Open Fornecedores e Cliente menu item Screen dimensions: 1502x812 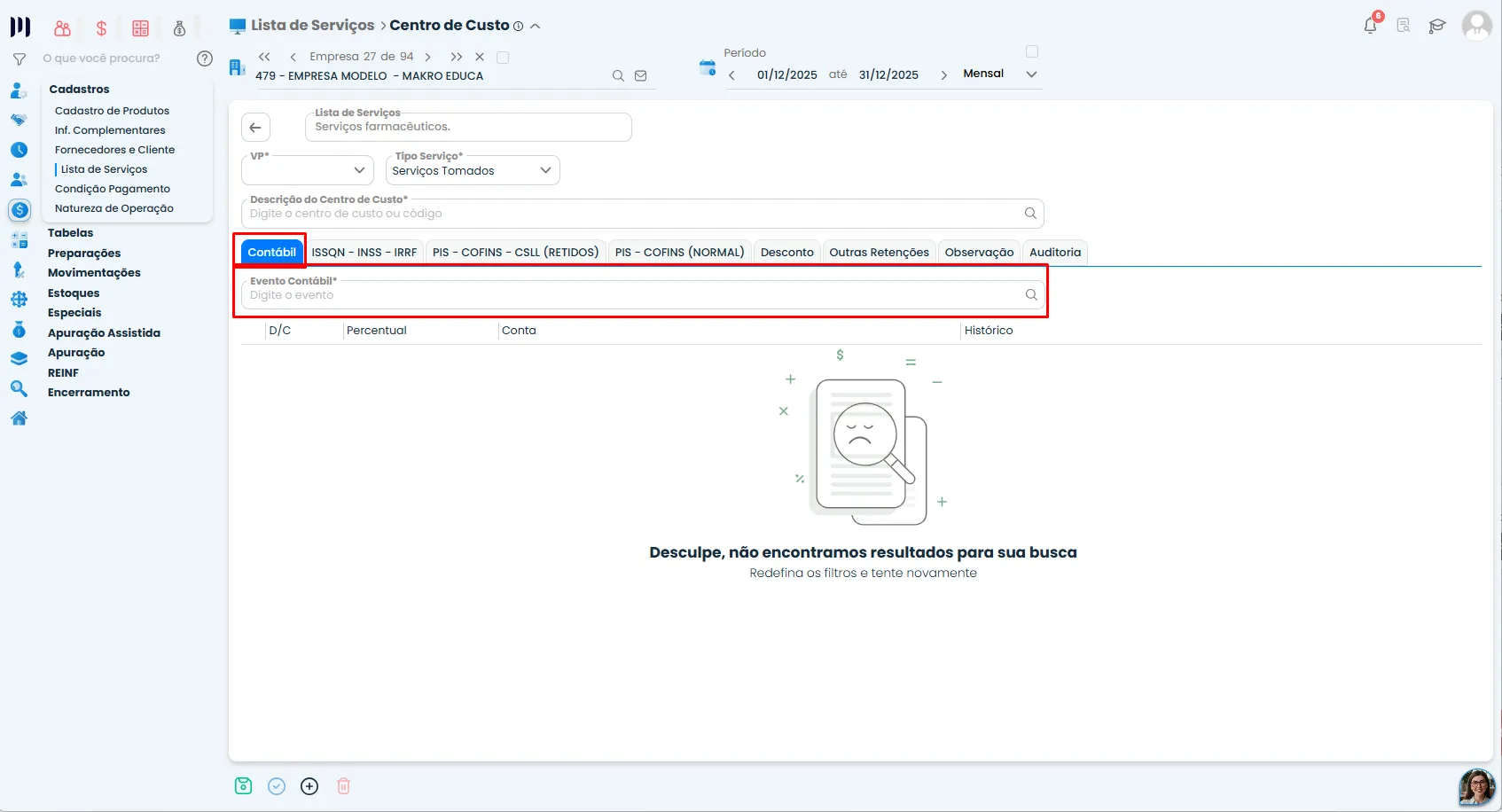(114, 150)
